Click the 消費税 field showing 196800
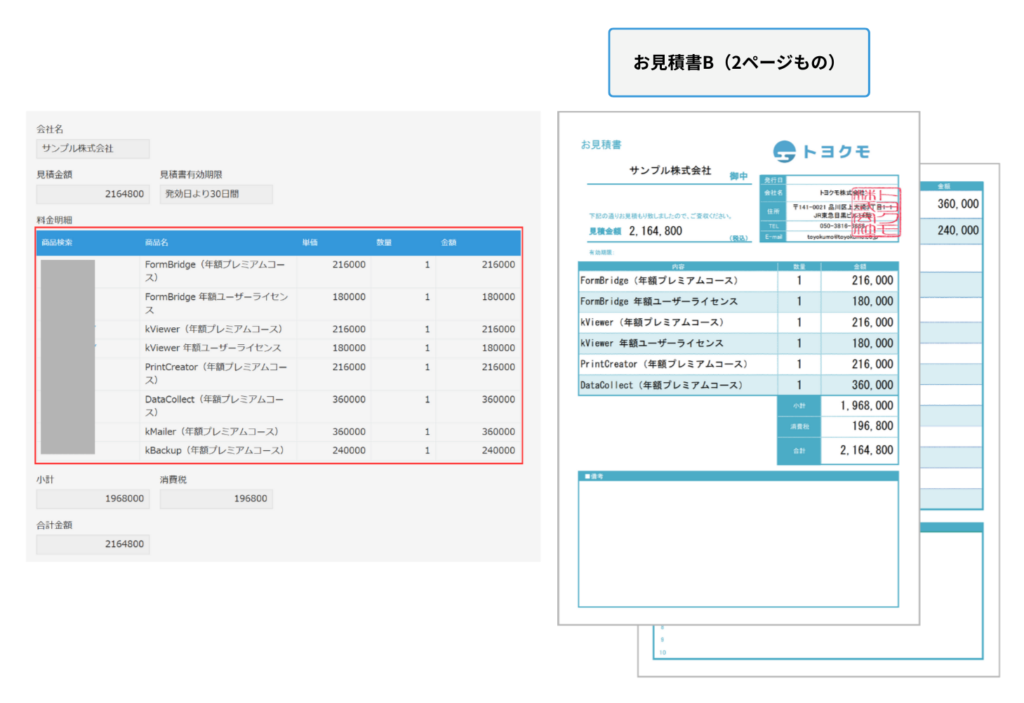 point(216,499)
